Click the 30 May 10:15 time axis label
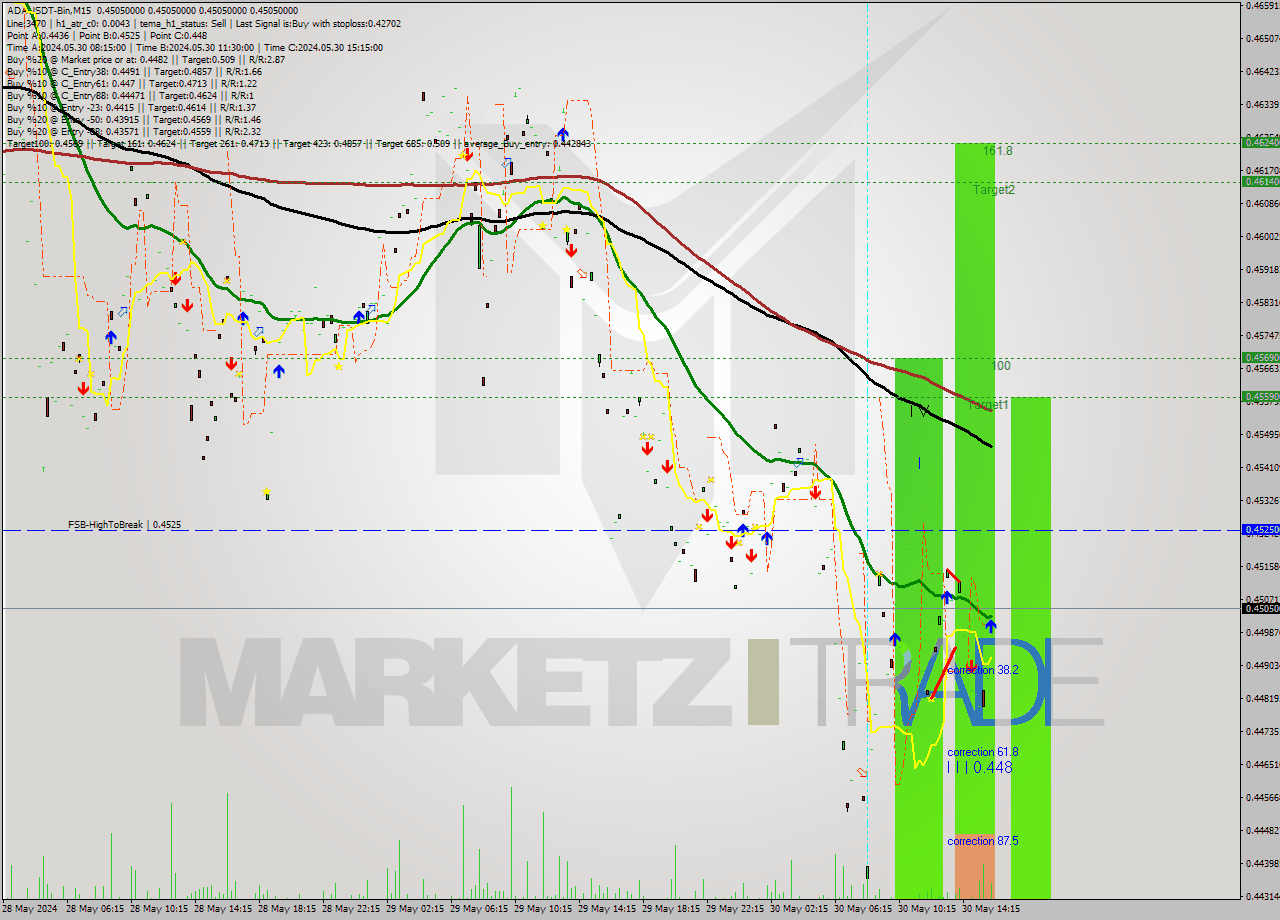The width and height of the screenshot is (1280, 920). click(x=928, y=911)
